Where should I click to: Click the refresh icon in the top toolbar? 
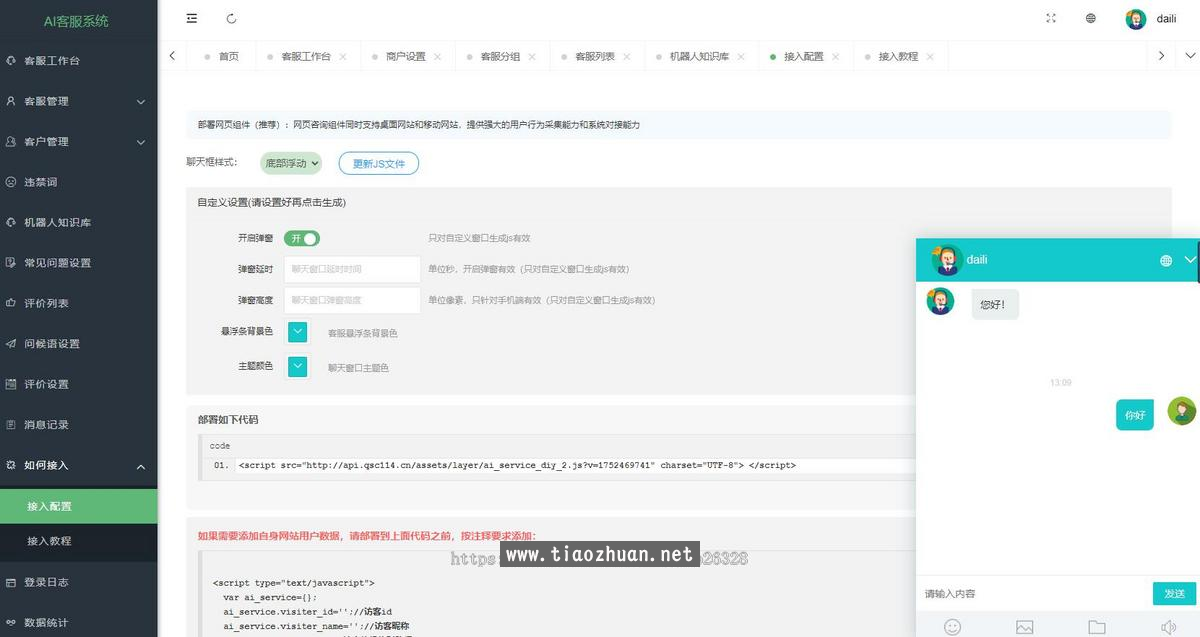pyautogui.click(x=232, y=18)
